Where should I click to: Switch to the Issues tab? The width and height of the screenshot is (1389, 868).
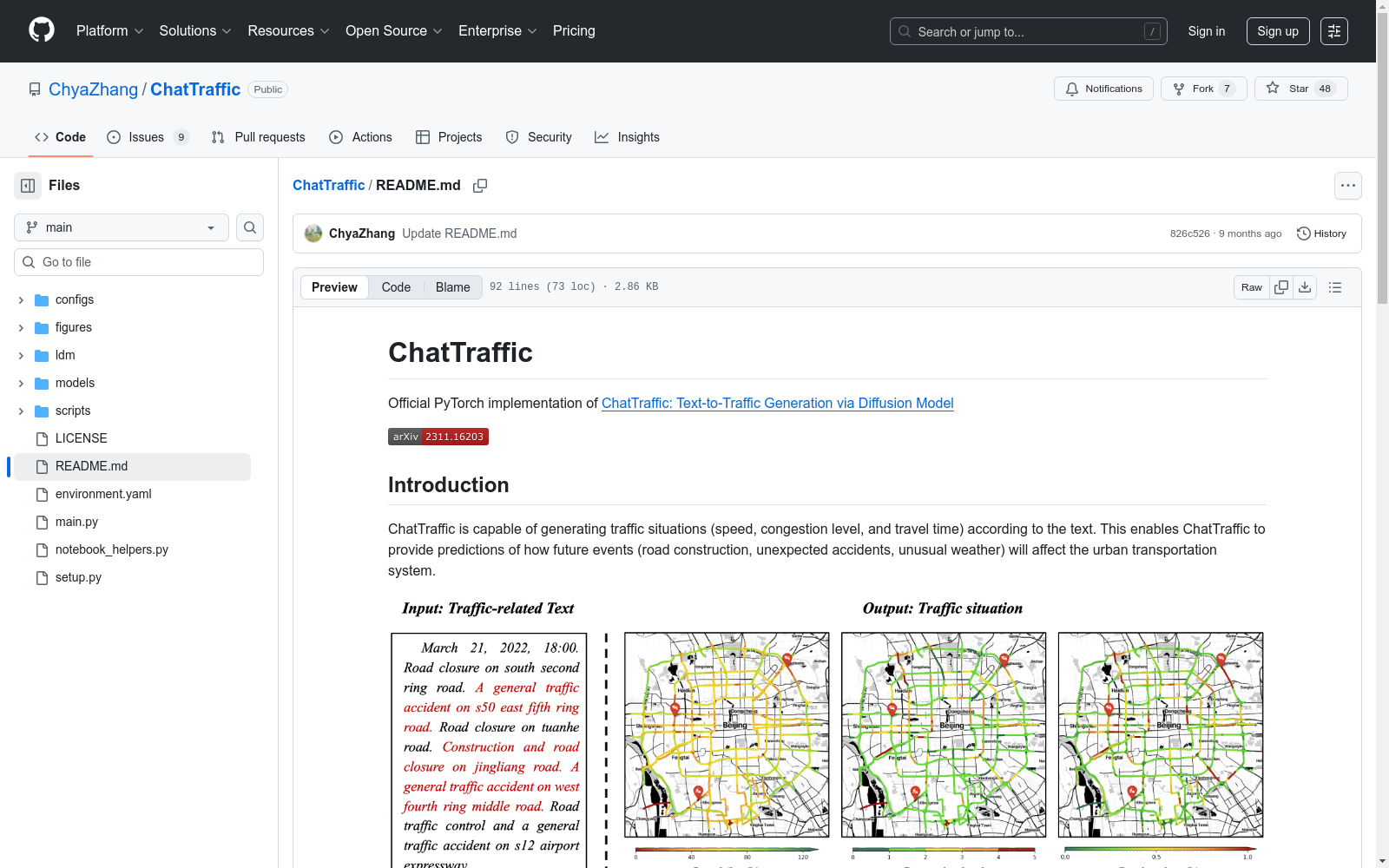(x=148, y=137)
